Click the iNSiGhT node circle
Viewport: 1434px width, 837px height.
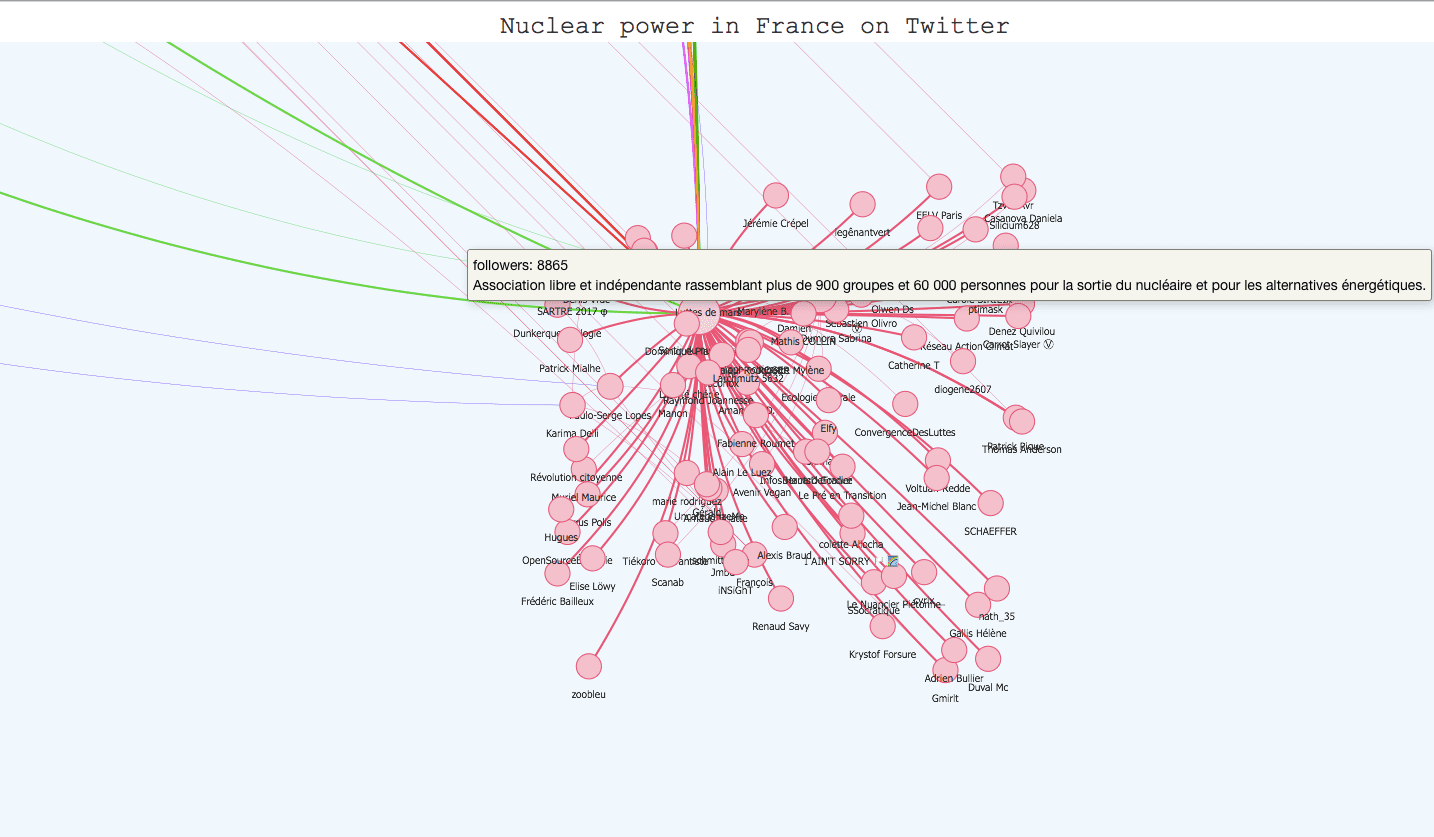point(735,562)
